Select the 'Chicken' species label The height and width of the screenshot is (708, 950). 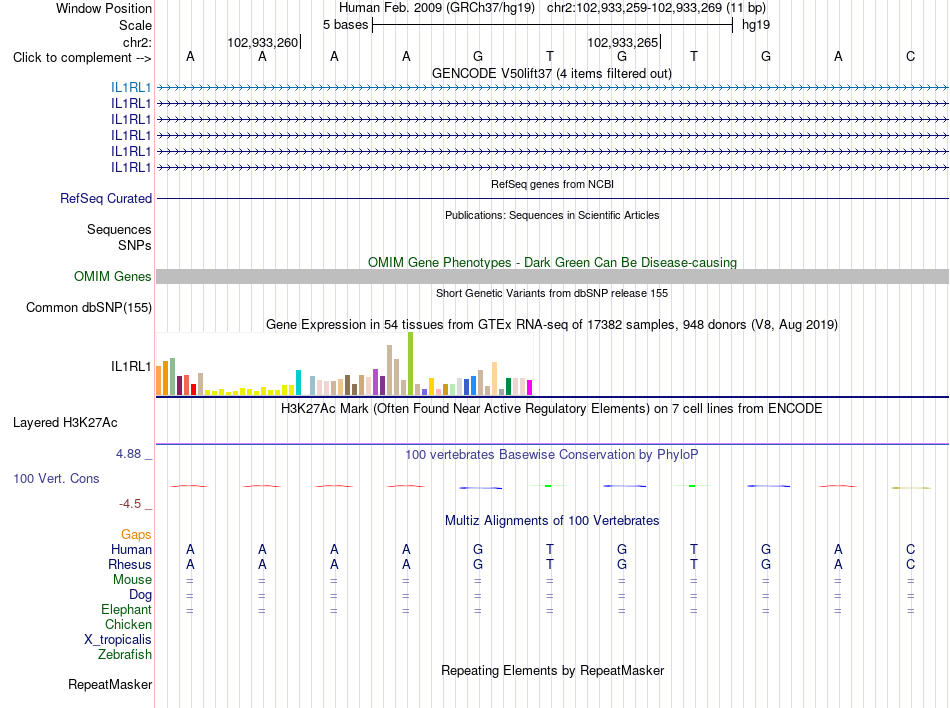128,624
